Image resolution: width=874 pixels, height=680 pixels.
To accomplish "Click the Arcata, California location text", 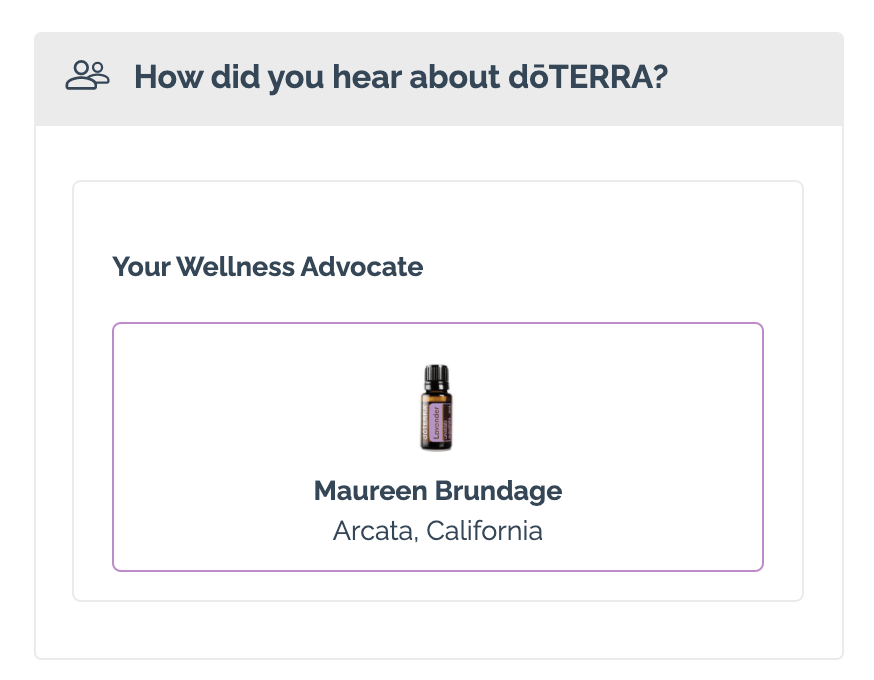I will click(438, 531).
